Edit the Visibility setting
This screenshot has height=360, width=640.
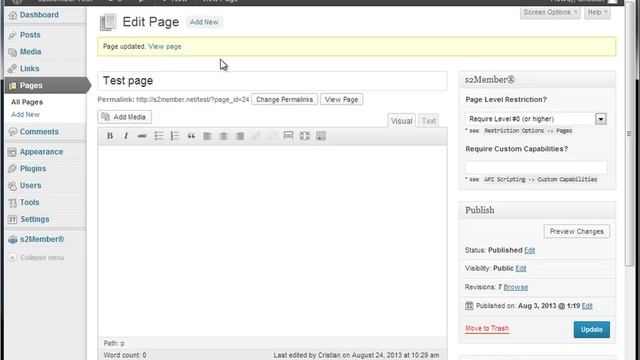pos(521,269)
